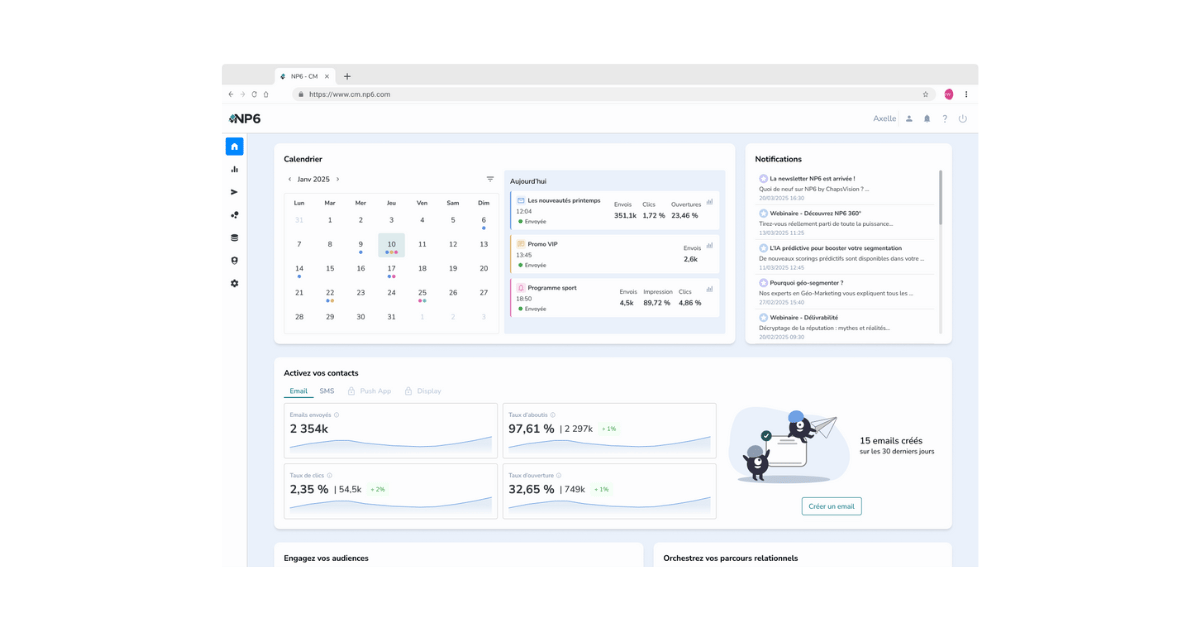The height and width of the screenshot is (630, 1200).
Task: Open the shield badge sidebar icon
Action: tap(234, 261)
